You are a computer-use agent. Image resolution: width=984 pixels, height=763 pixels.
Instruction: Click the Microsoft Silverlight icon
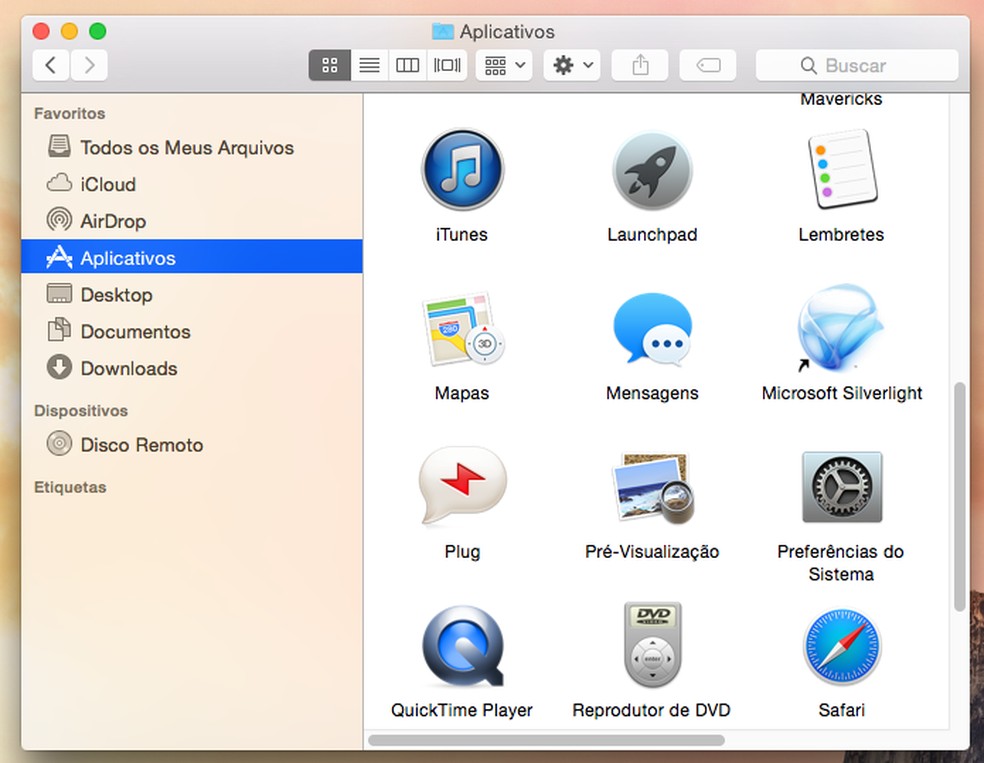(x=841, y=328)
